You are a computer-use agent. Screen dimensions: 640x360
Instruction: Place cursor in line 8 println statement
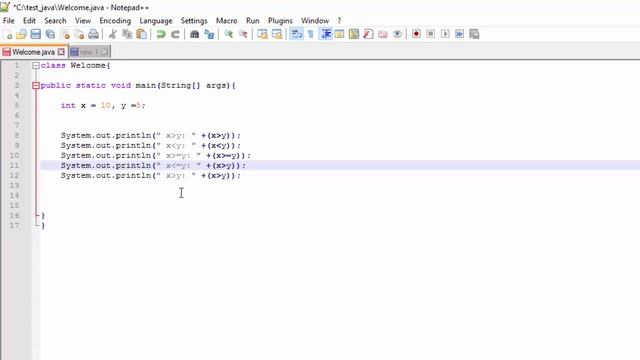click(x=151, y=136)
